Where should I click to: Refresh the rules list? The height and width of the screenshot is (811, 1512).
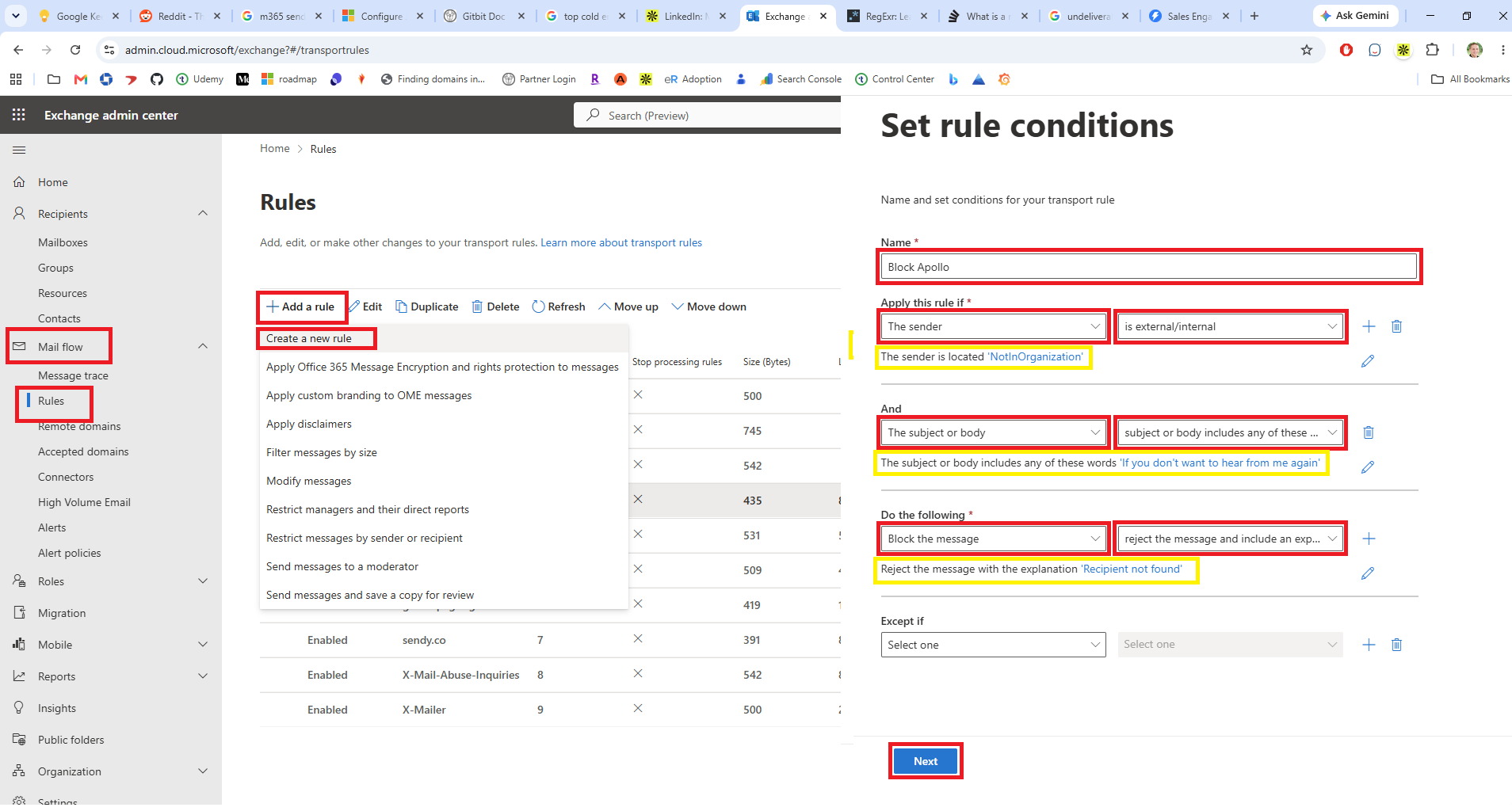click(x=559, y=307)
